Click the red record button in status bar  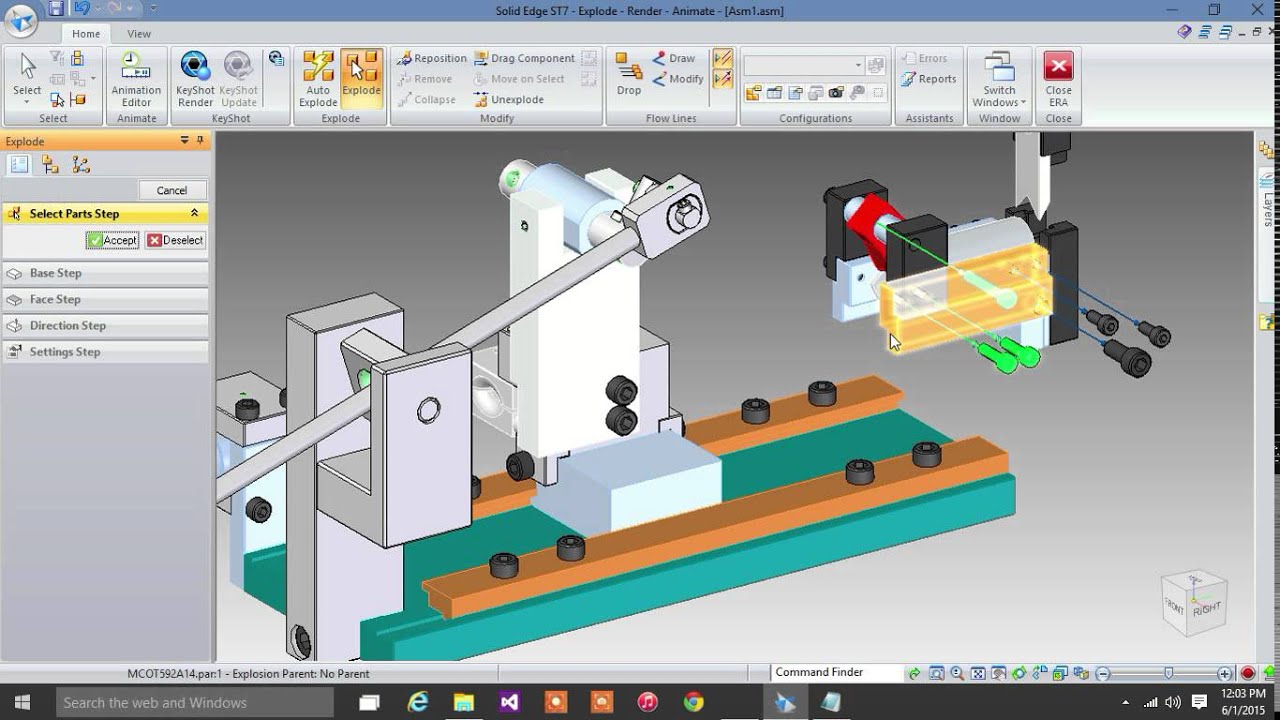(x=1247, y=673)
